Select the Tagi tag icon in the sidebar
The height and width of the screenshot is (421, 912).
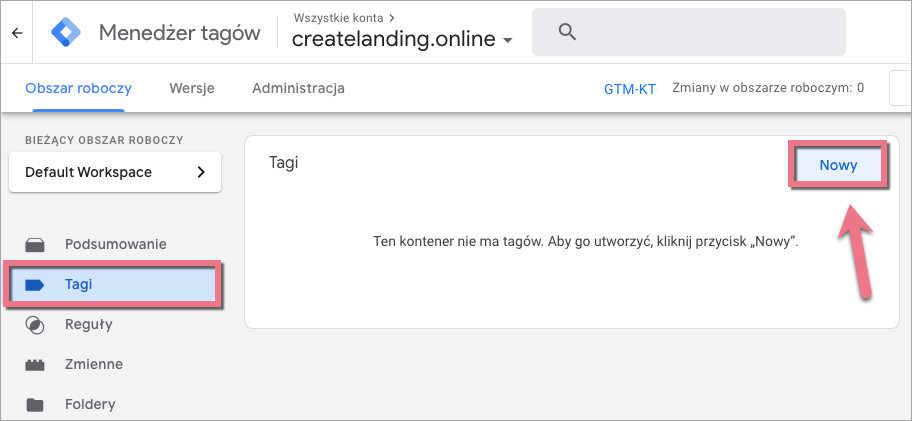click(x=35, y=284)
